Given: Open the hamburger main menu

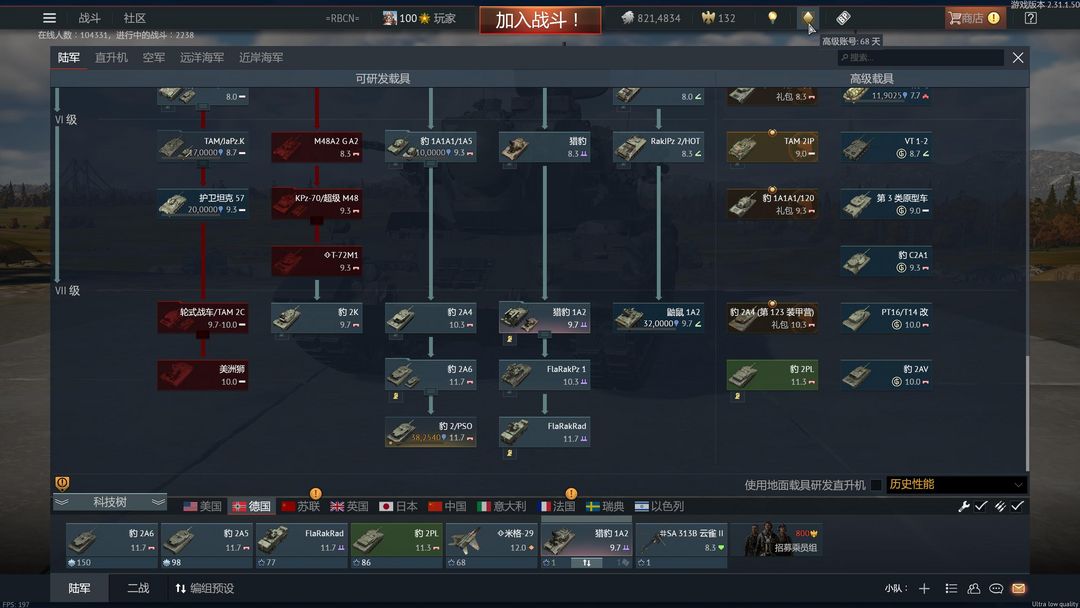Looking at the screenshot, I should pos(49,18).
